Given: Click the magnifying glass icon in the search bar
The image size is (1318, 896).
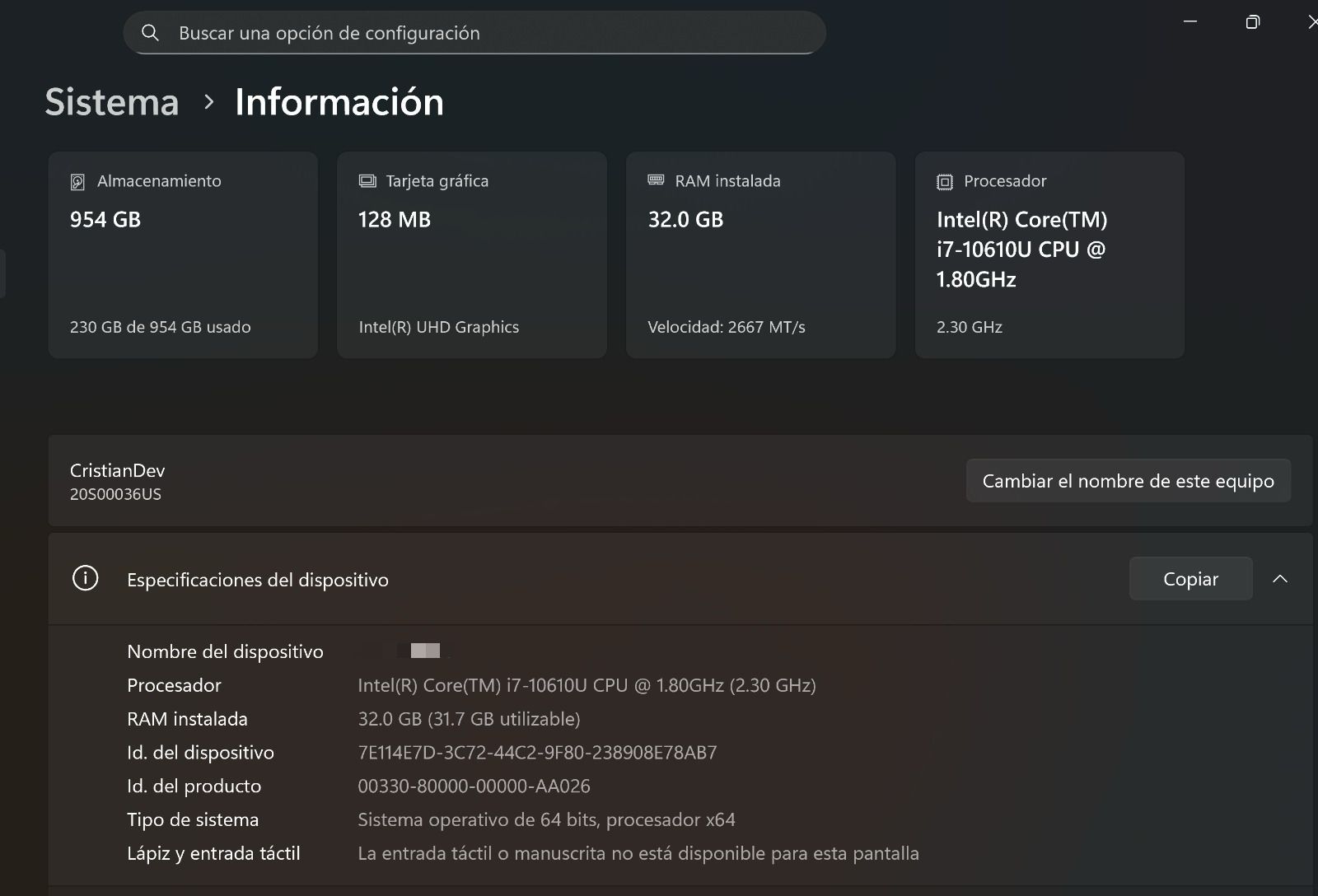Looking at the screenshot, I should 151,33.
